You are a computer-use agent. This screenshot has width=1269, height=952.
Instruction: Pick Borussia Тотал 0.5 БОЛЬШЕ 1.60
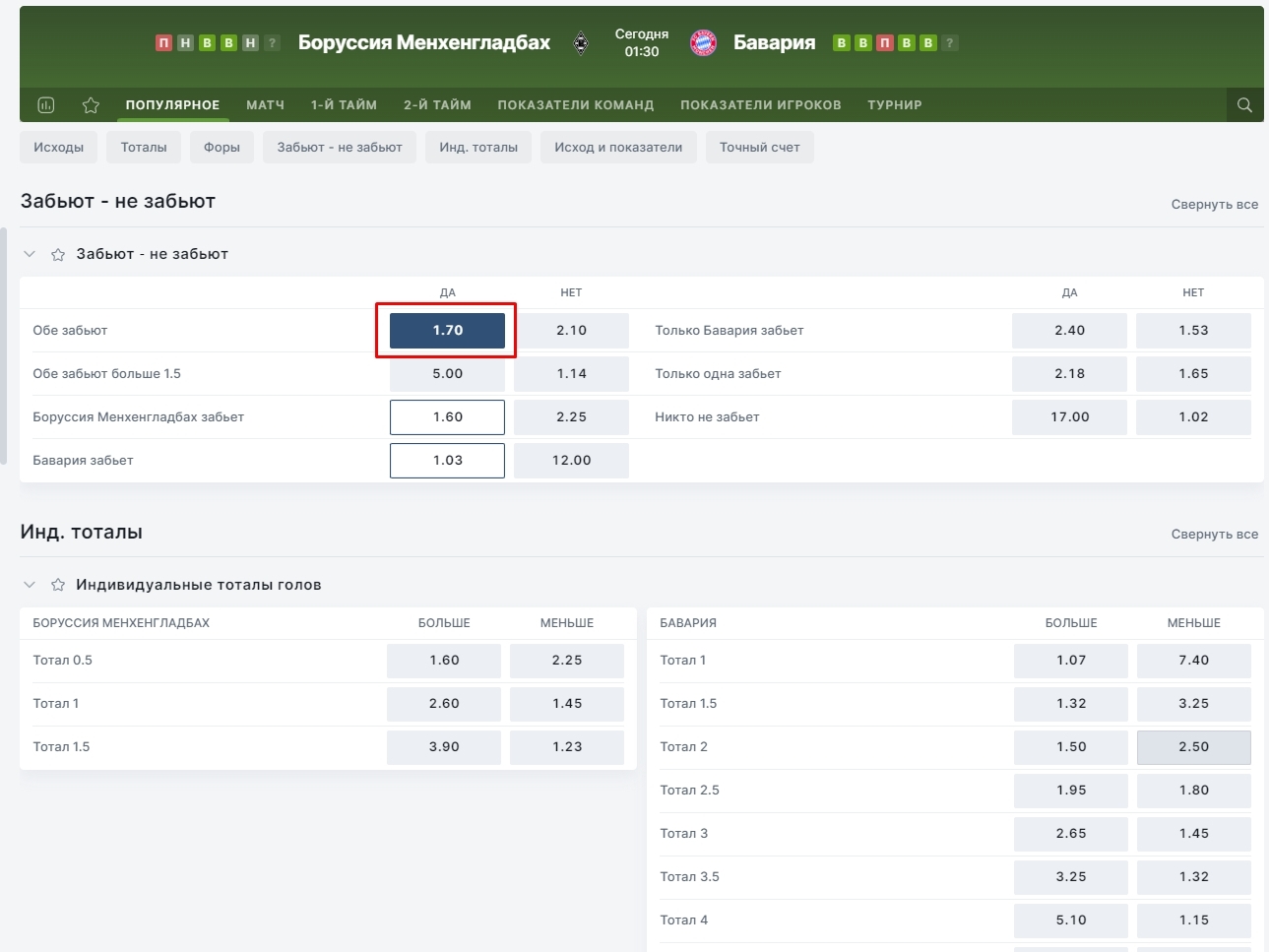tap(444, 661)
